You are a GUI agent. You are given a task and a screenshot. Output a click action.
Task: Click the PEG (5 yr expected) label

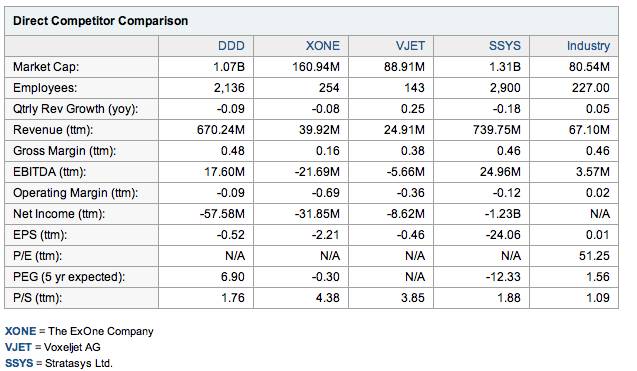(69, 277)
